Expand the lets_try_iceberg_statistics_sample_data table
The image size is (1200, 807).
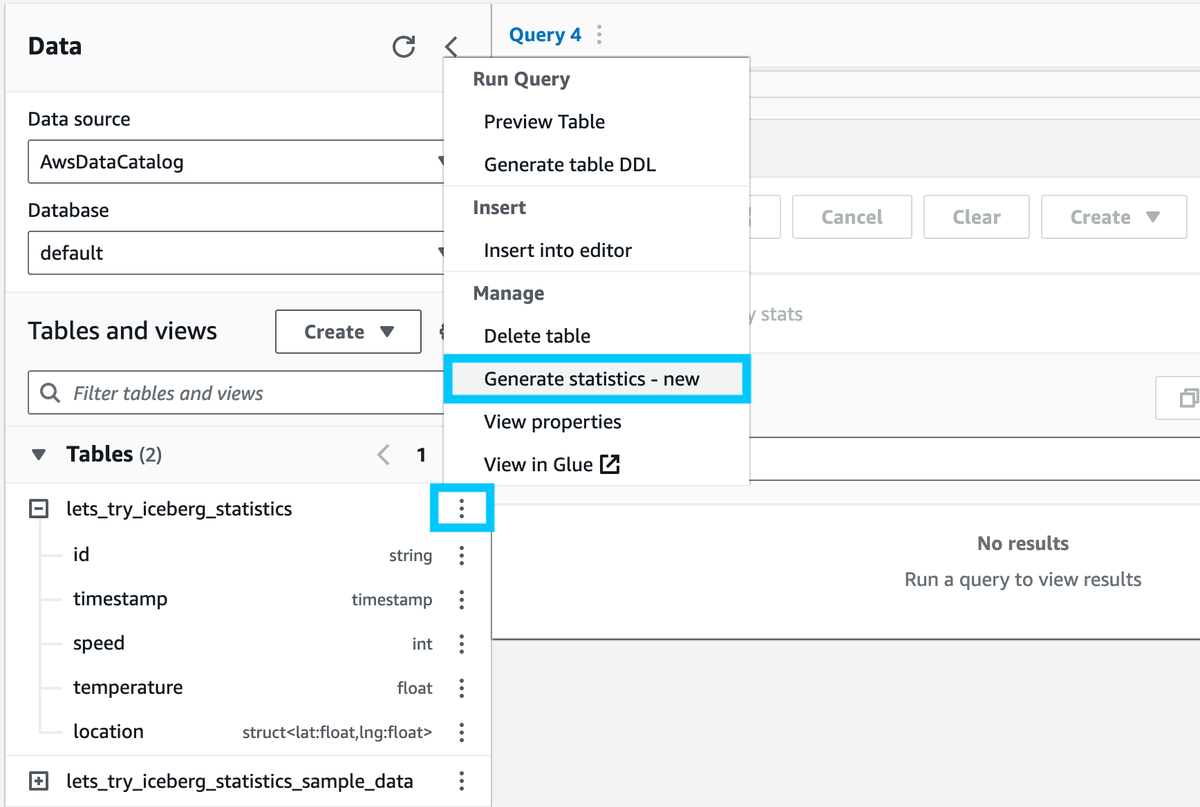[x=38, y=780]
